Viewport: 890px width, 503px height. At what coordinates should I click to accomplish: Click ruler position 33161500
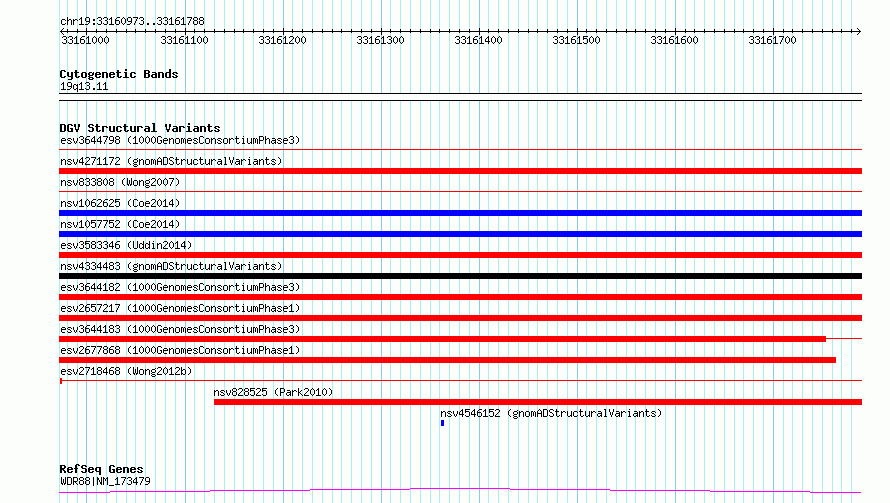point(576,40)
